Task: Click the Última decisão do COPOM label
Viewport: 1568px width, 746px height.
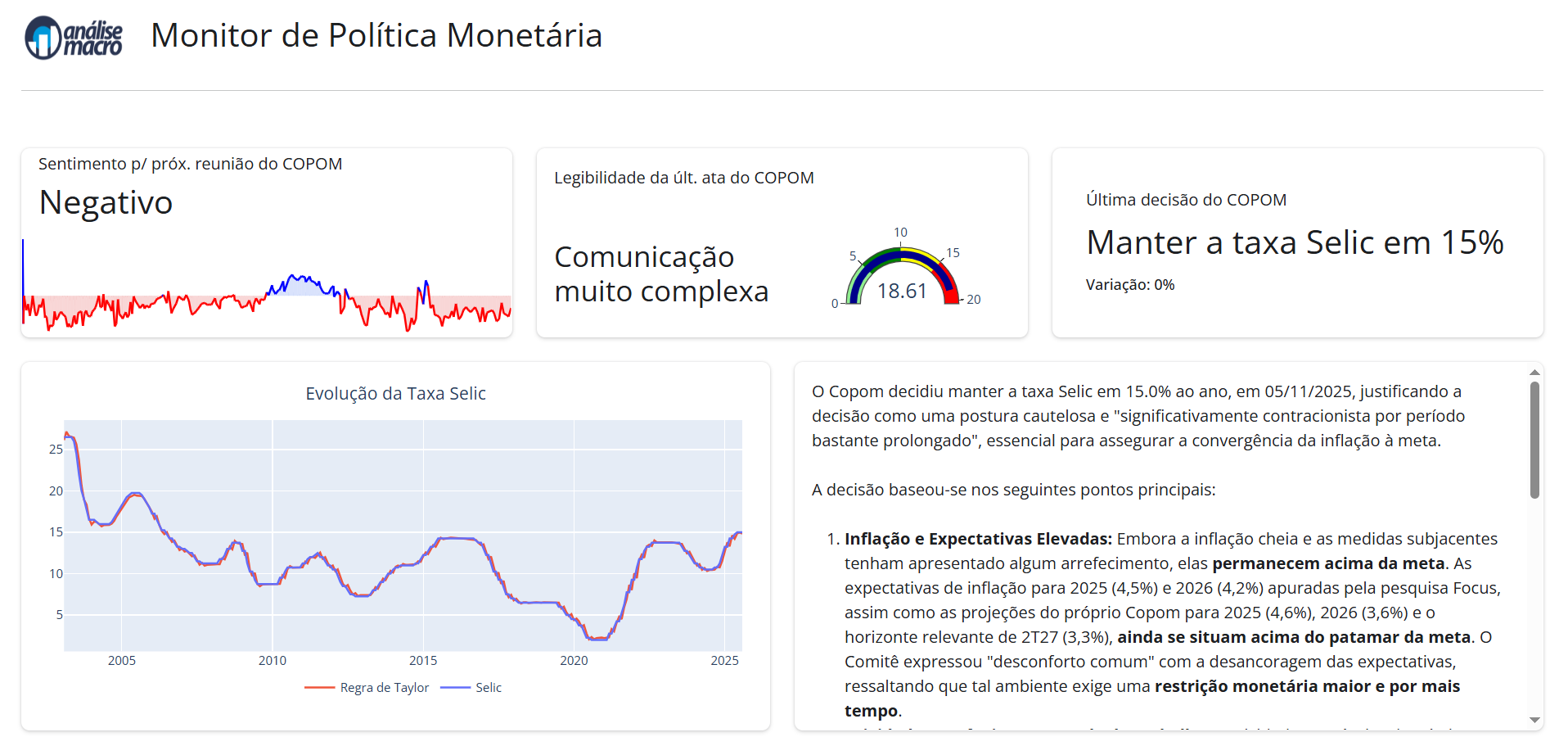Action: pos(1186,200)
